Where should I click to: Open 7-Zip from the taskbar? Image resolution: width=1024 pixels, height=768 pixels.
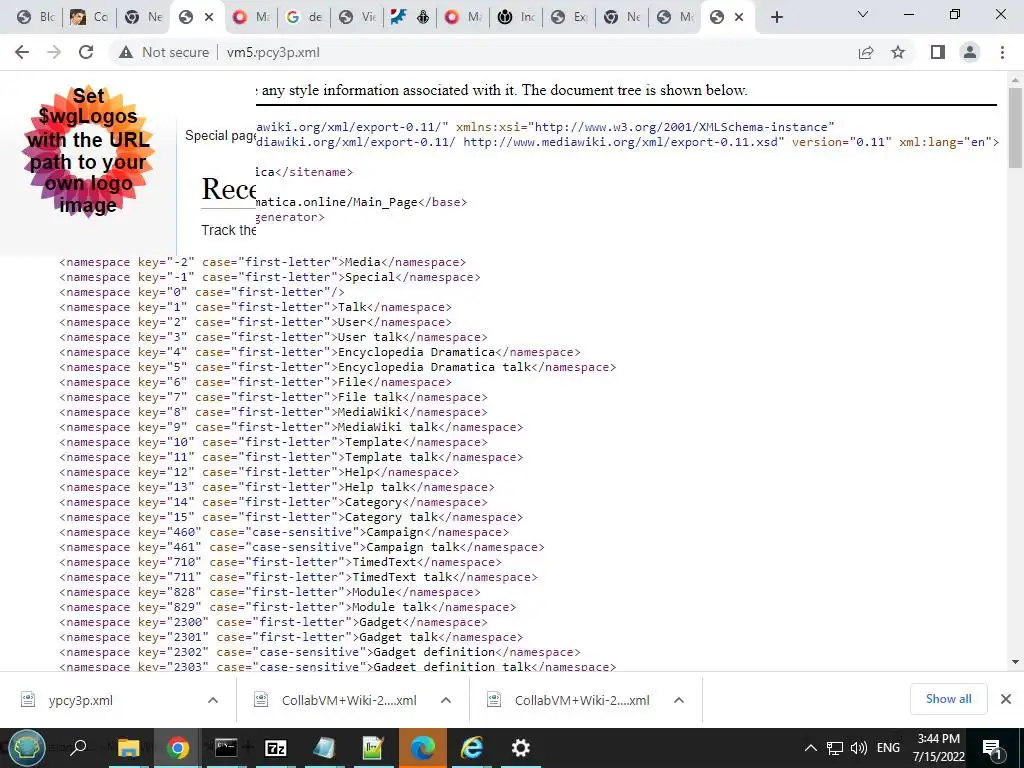(x=276, y=748)
